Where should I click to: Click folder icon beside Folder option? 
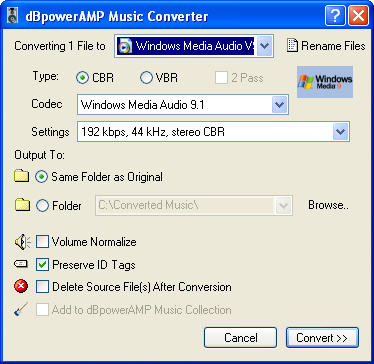coord(22,205)
